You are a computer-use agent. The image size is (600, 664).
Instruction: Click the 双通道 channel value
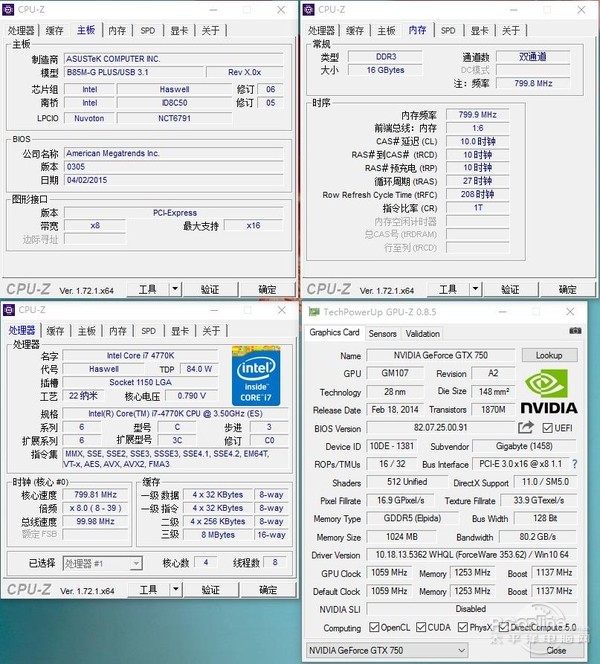533,56
